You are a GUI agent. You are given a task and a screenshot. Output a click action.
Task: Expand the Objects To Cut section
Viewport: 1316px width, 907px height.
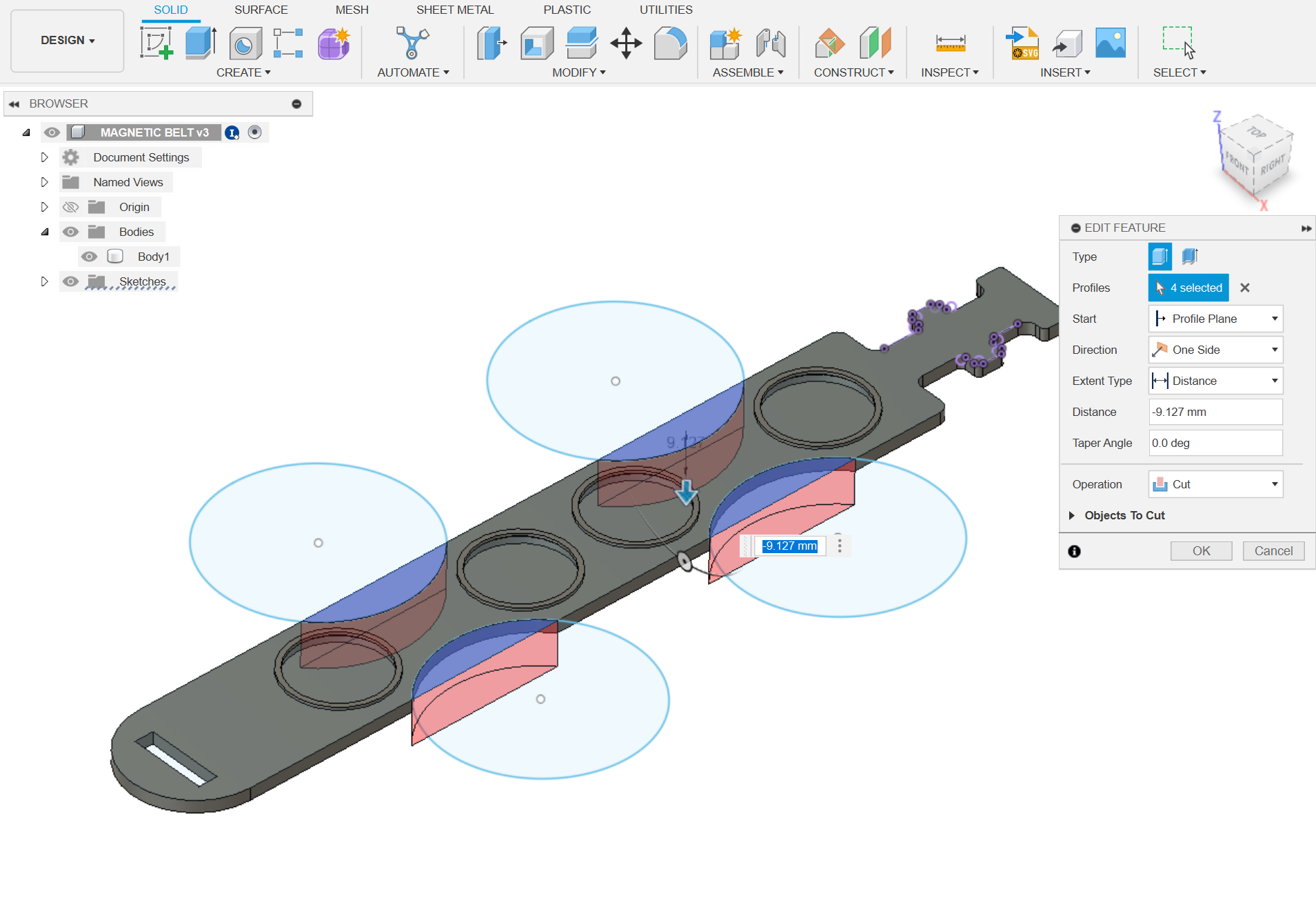1072,515
